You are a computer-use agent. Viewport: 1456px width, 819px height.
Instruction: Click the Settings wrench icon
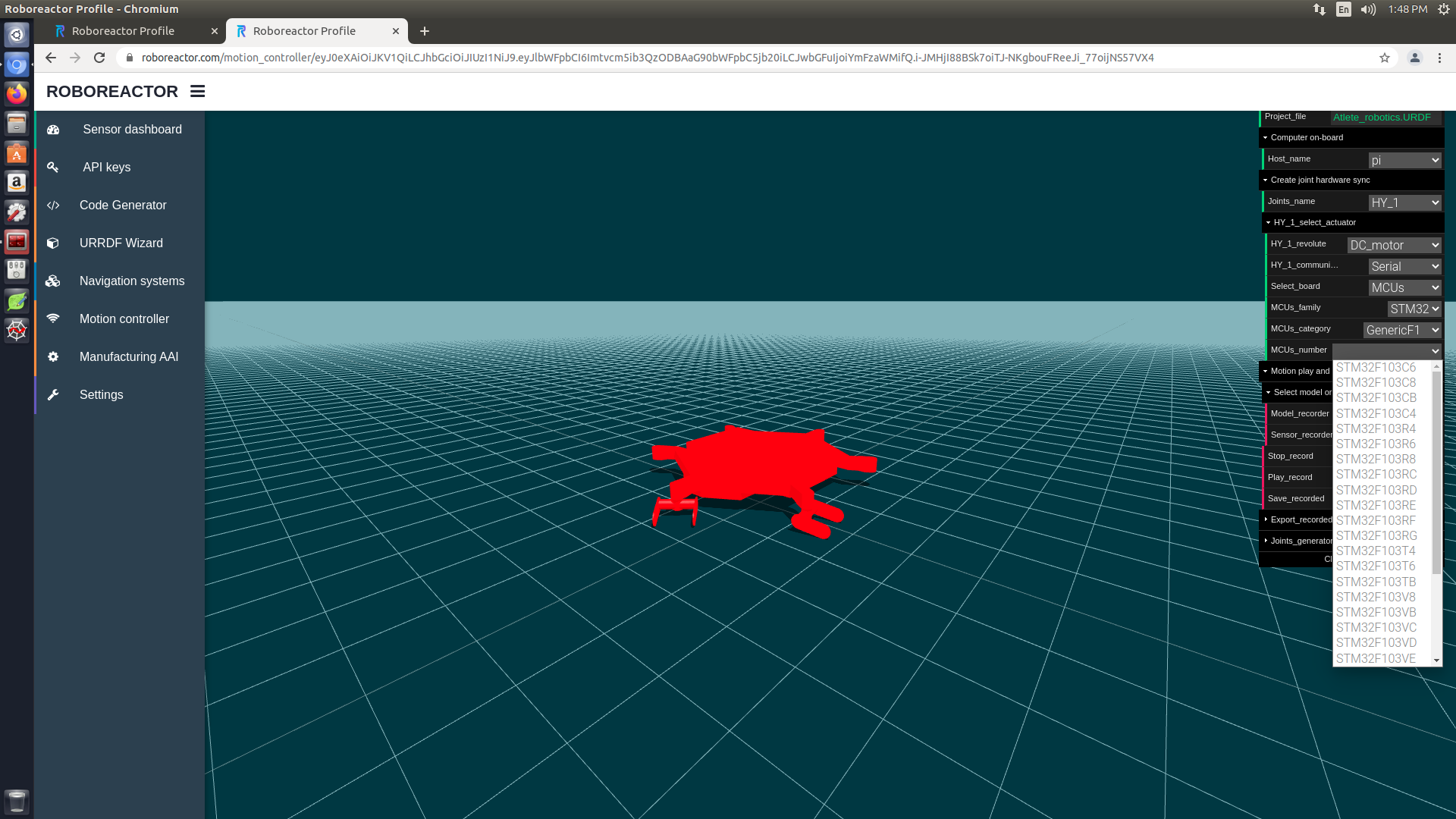(53, 395)
